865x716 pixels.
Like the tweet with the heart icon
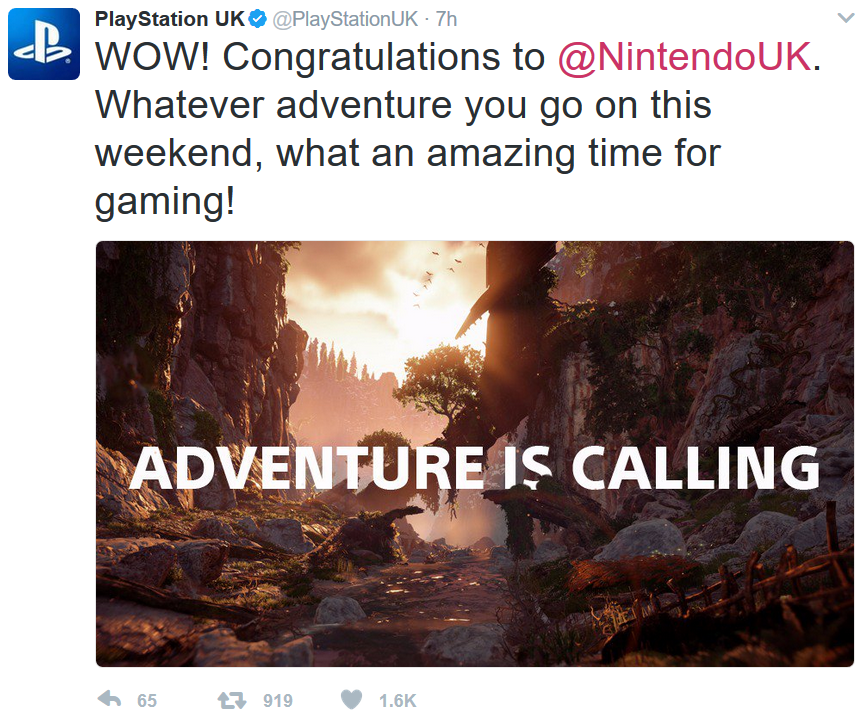coord(351,699)
